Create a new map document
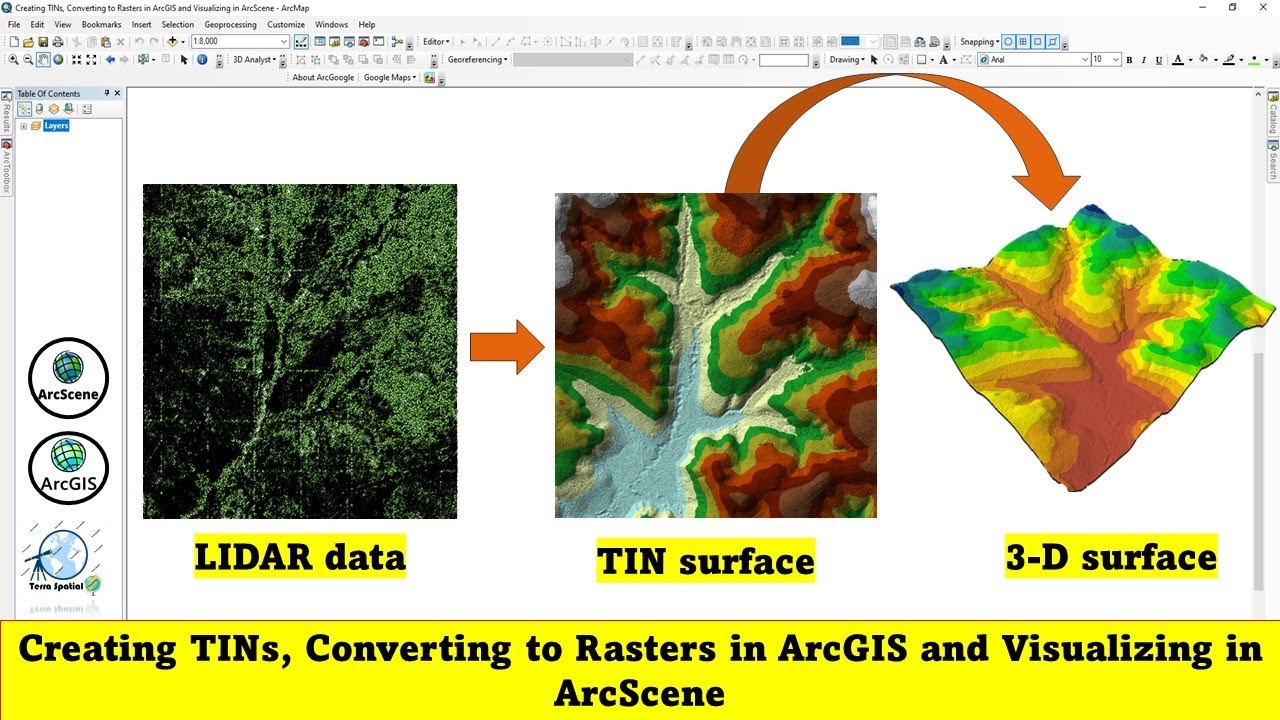 pos(13,42)
